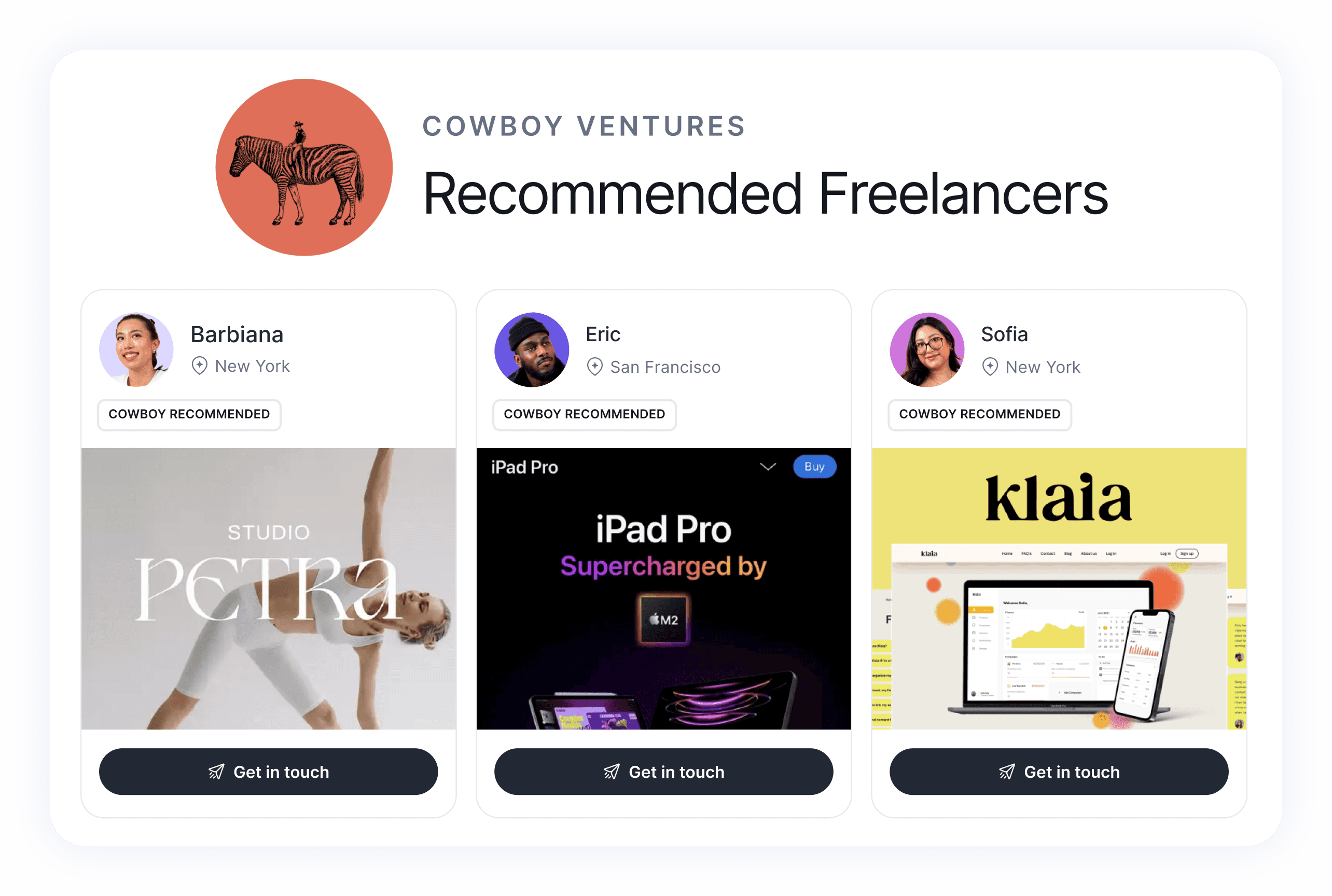The image size is (1332, 896).
Task: Click location pin icon on Sofia's card
Action: (x=990, y=366)
